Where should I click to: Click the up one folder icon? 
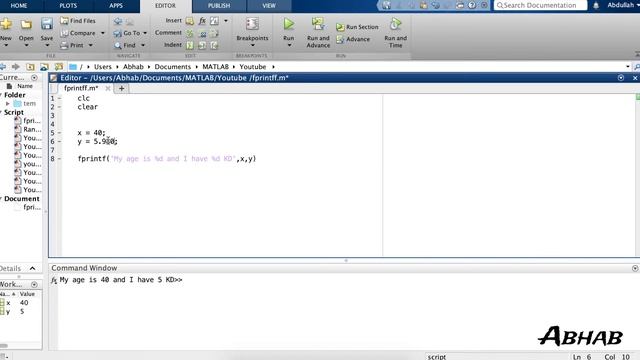(x=30, y=67)
